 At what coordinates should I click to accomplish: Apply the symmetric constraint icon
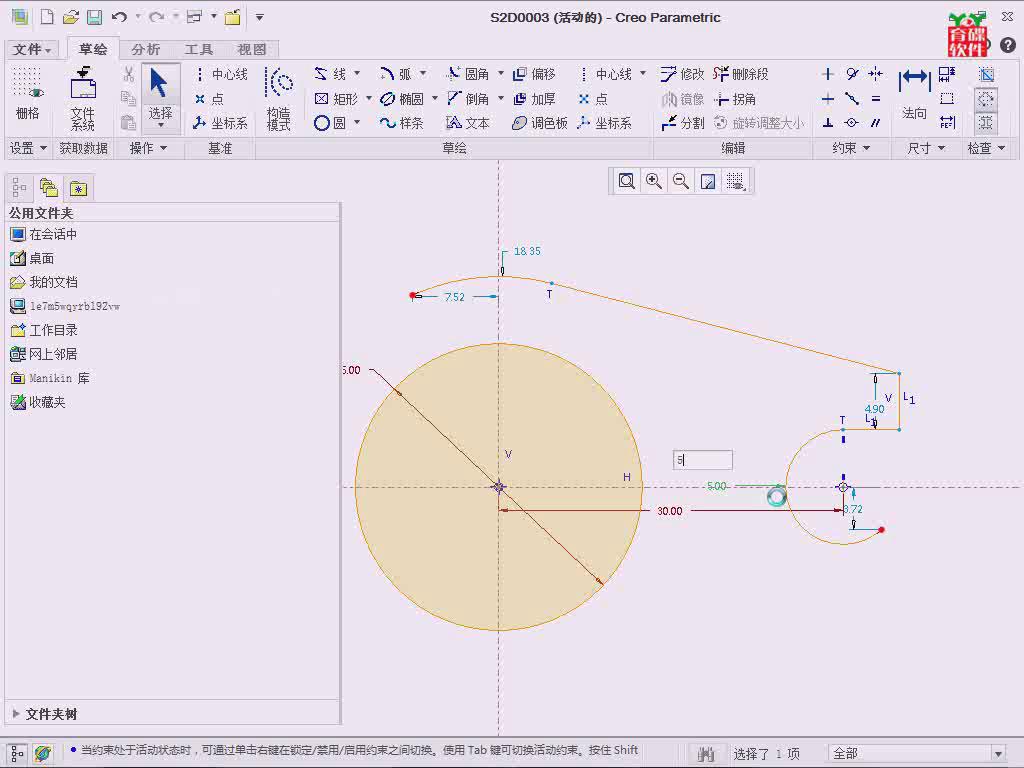(876, 74)
